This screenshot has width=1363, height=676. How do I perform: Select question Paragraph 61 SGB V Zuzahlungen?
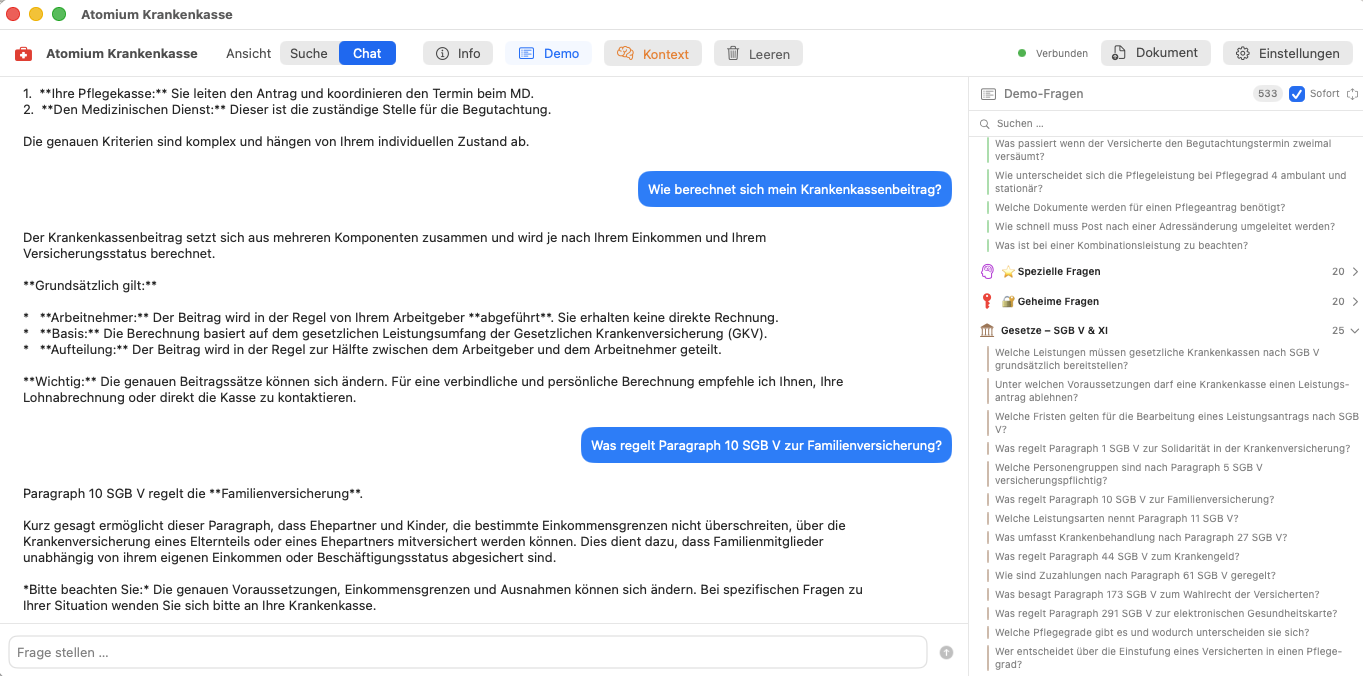(1135, 576)
